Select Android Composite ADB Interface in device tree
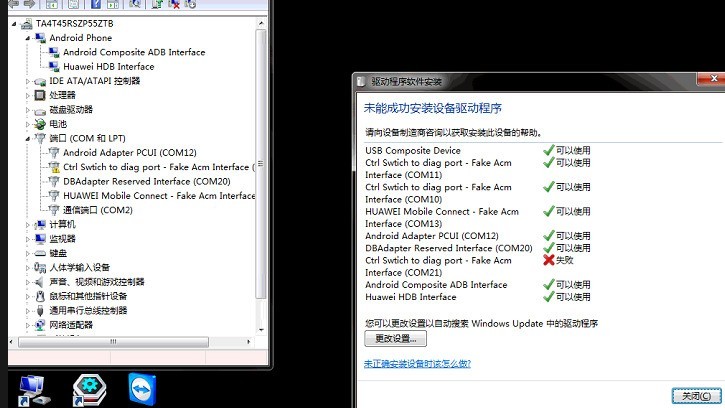The width and height of the screenshot is (725, 408). coord(134,52)
